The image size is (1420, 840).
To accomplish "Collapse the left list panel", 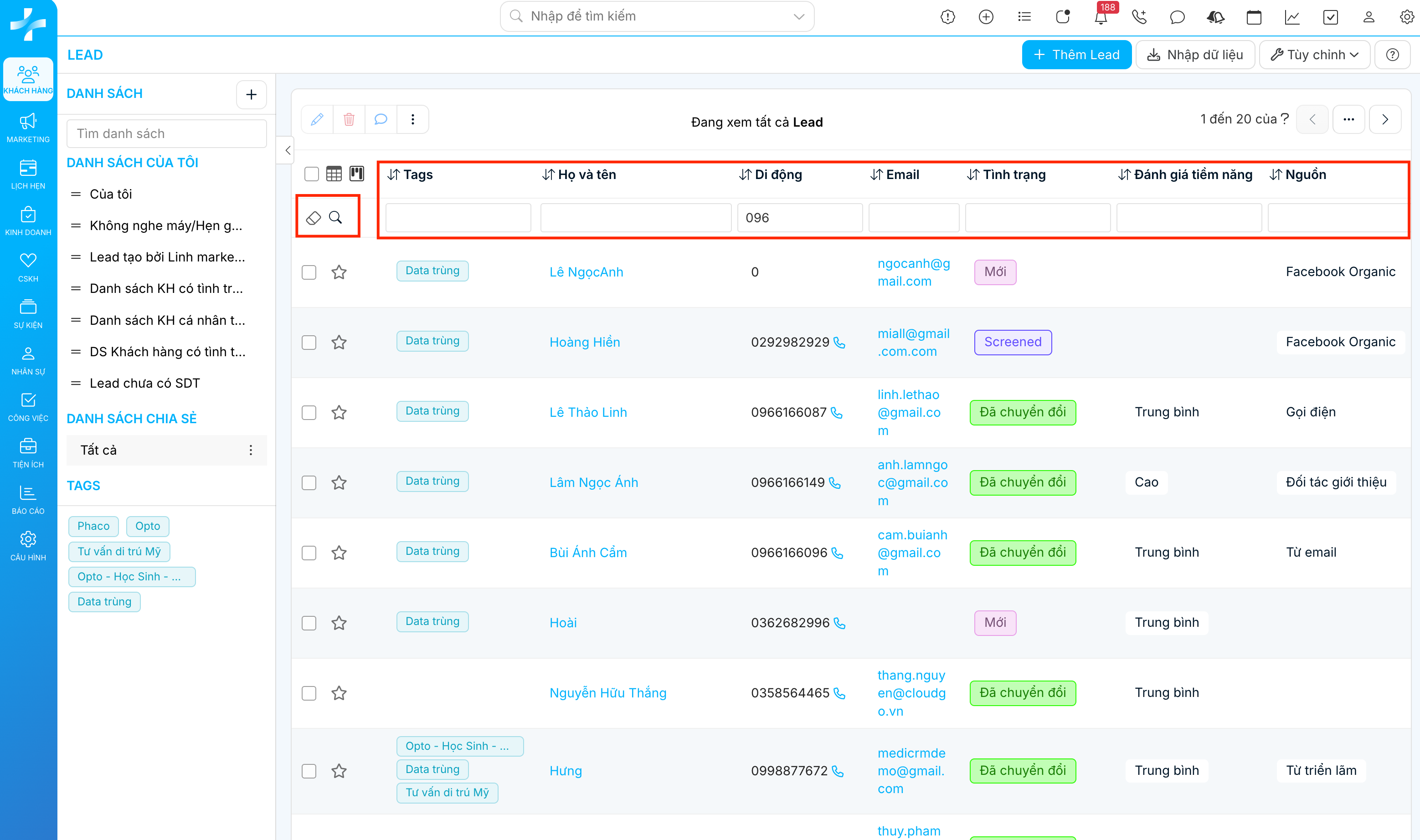I will 288,151.
